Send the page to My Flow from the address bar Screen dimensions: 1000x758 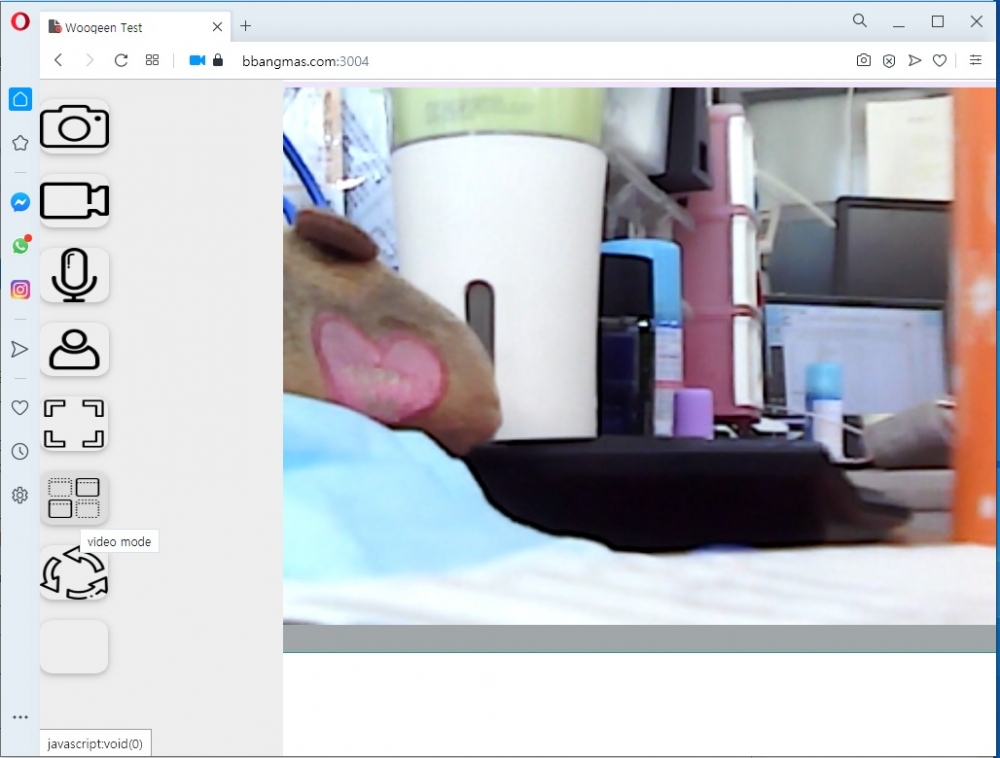tap(915, 61)
